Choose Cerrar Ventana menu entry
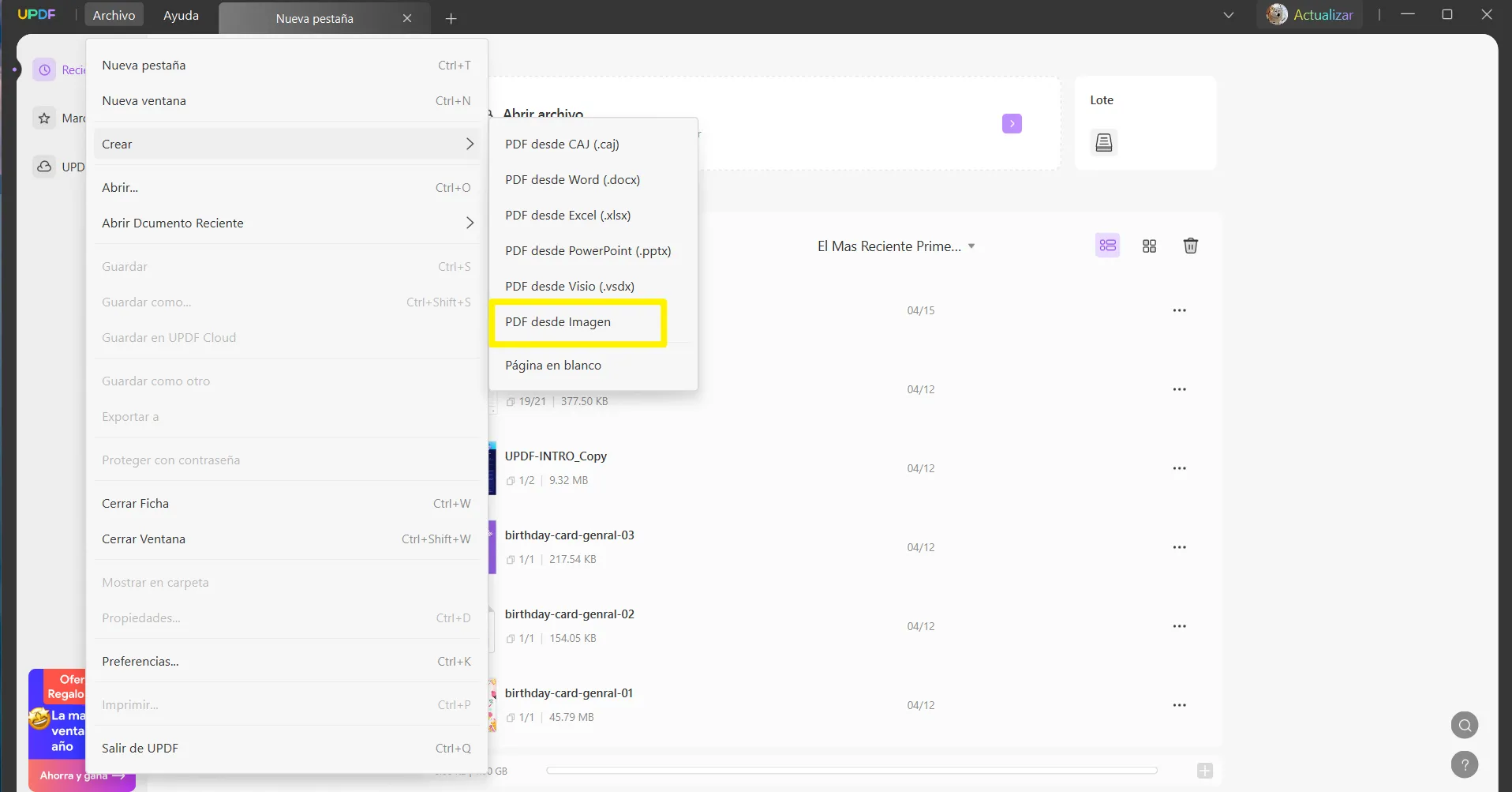This screenshot has height=792, width=1512. click(x=286, y=539)
